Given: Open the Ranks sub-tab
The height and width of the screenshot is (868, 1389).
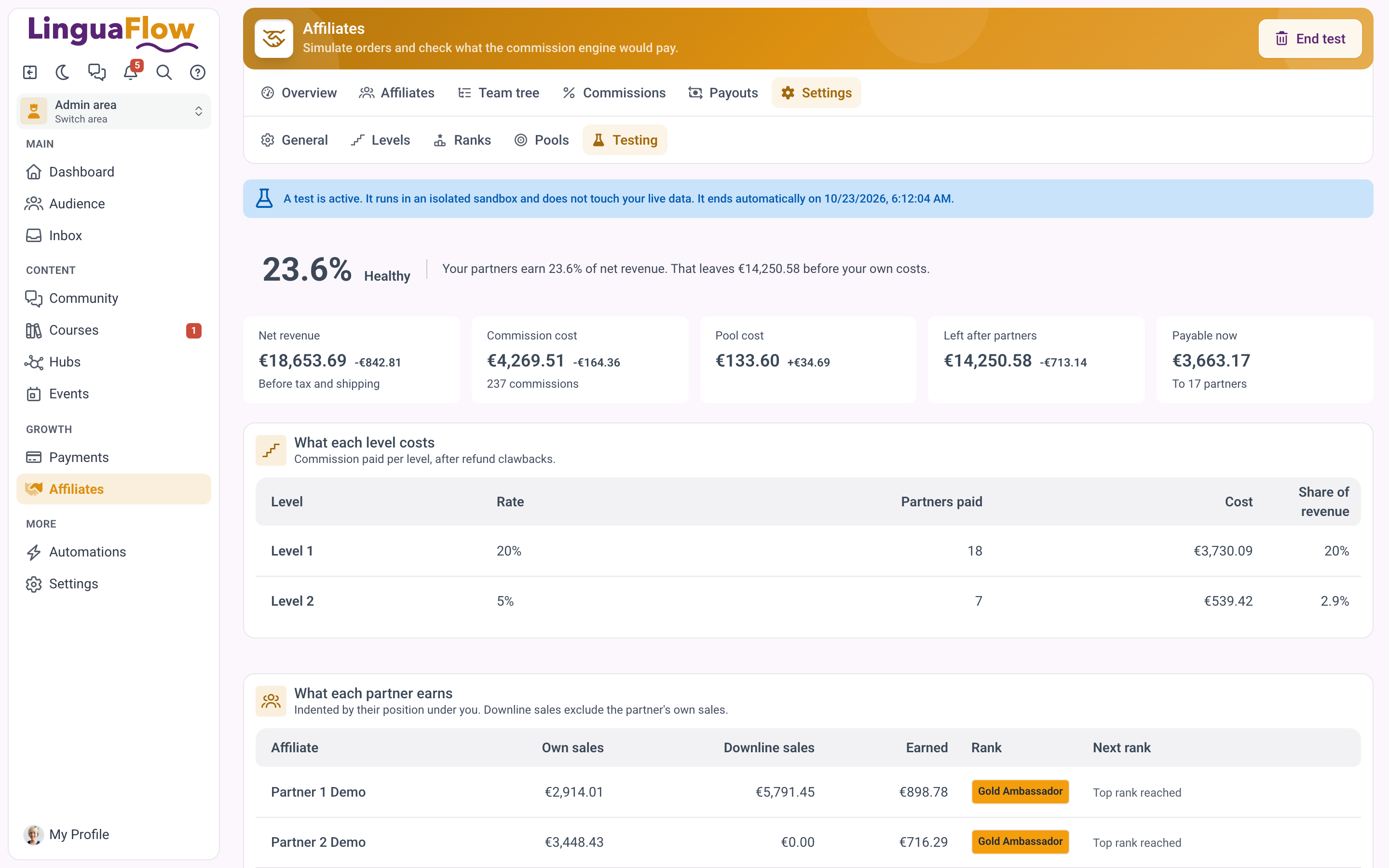Looking at the screenshot, I should click(463, 140).
